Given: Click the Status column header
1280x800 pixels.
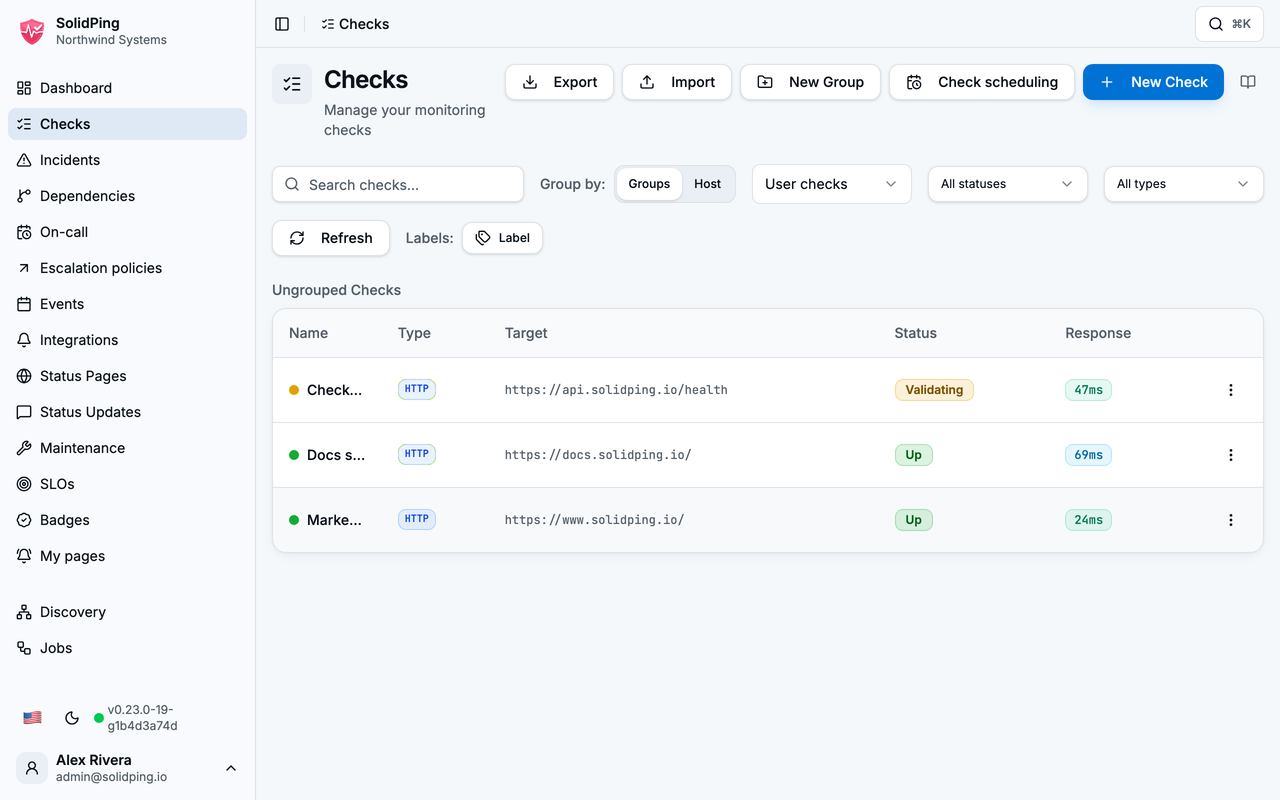Looking at the screenshot, I should (916, 333).
